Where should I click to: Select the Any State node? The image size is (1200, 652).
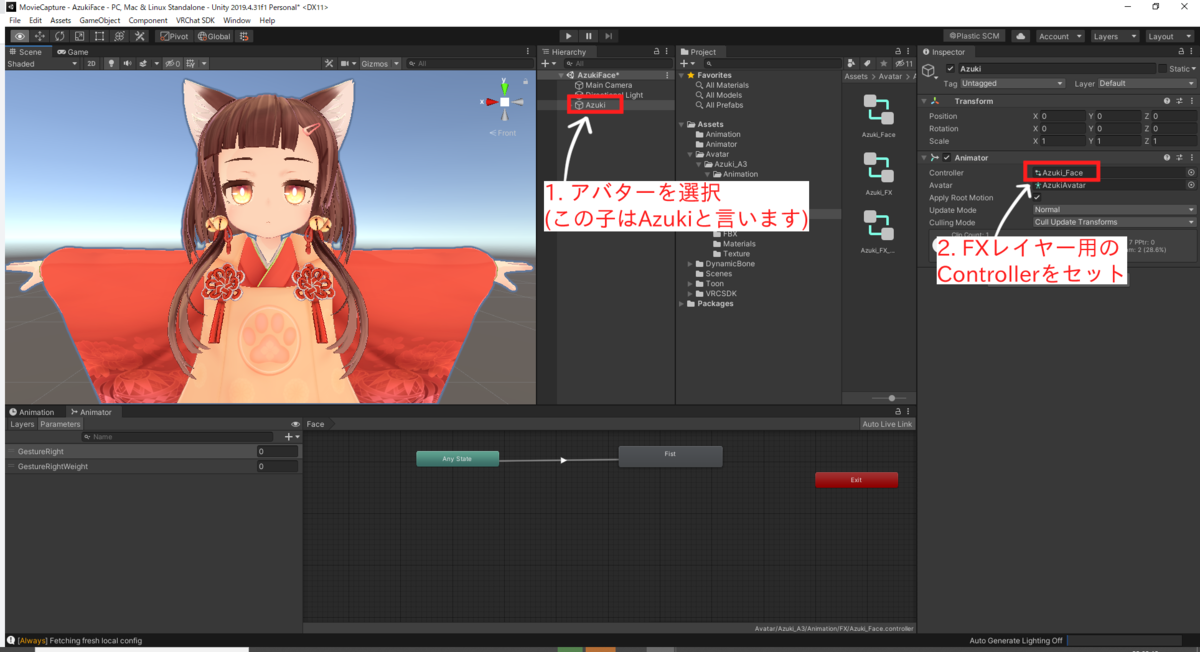coord(457,459)
